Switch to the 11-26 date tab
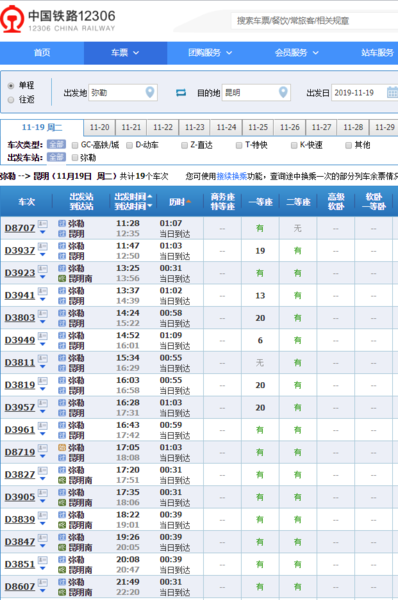Screen dimensions: 398x600 290,127
